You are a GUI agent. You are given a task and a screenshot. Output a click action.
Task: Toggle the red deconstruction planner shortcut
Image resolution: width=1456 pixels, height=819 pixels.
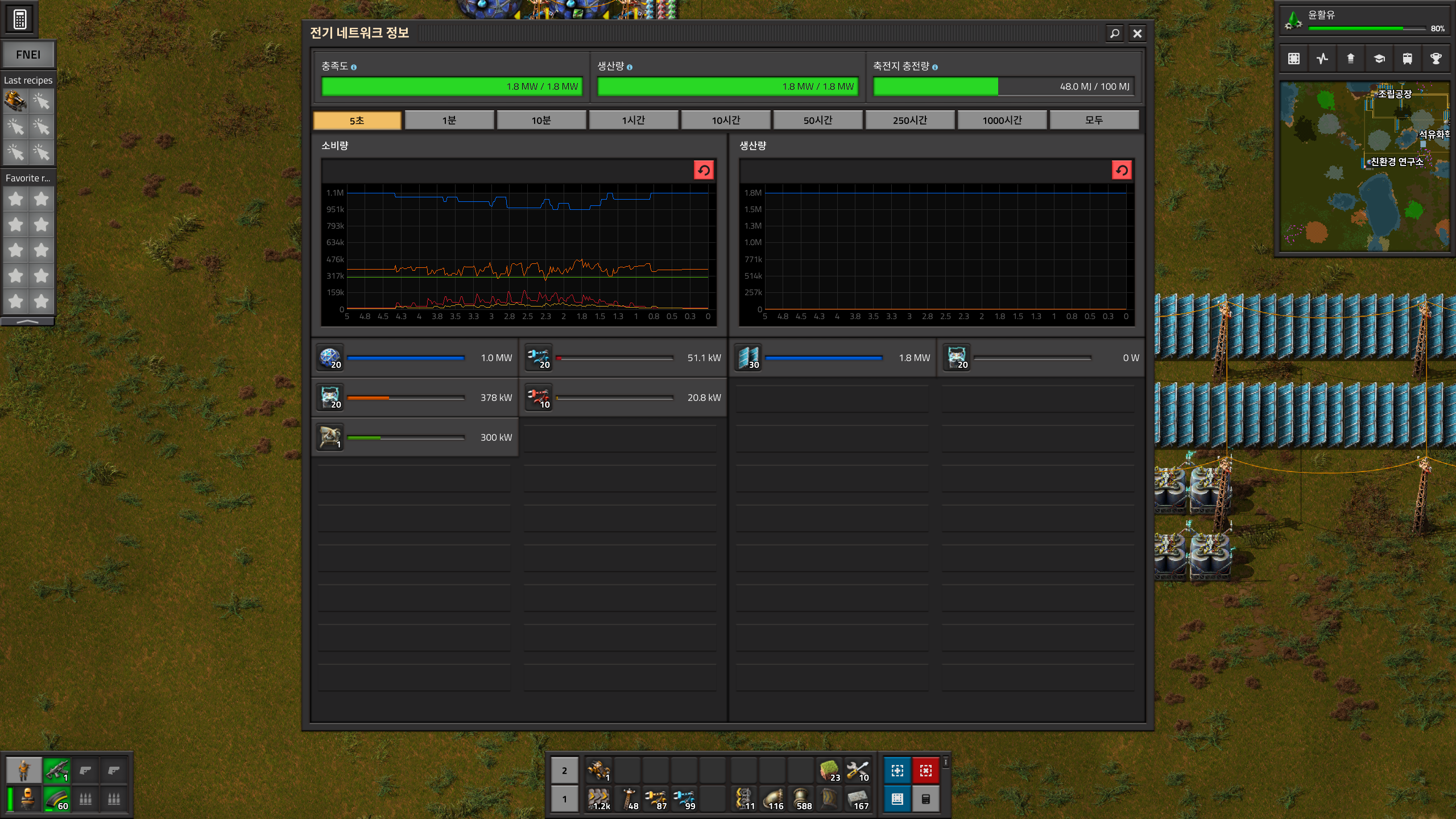click(925, 771)
